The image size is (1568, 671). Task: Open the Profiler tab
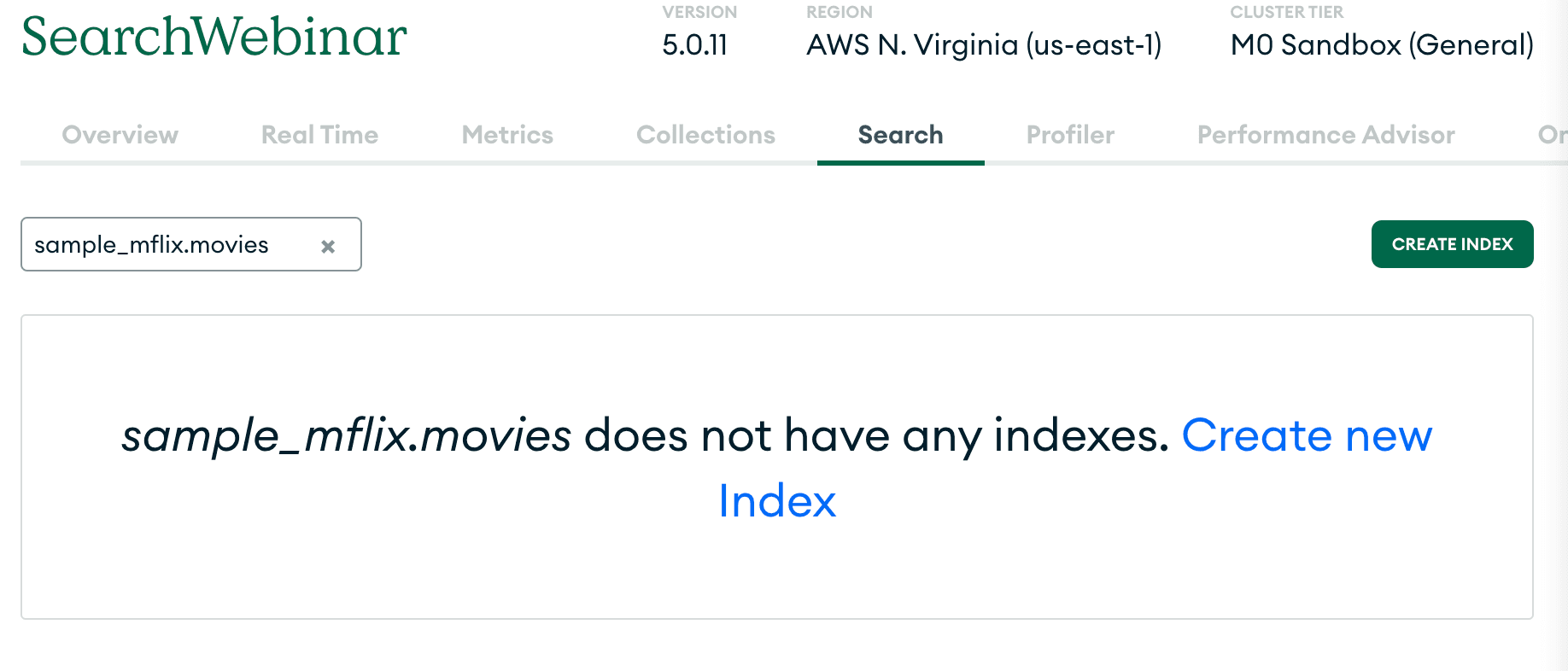(1070, 135)
